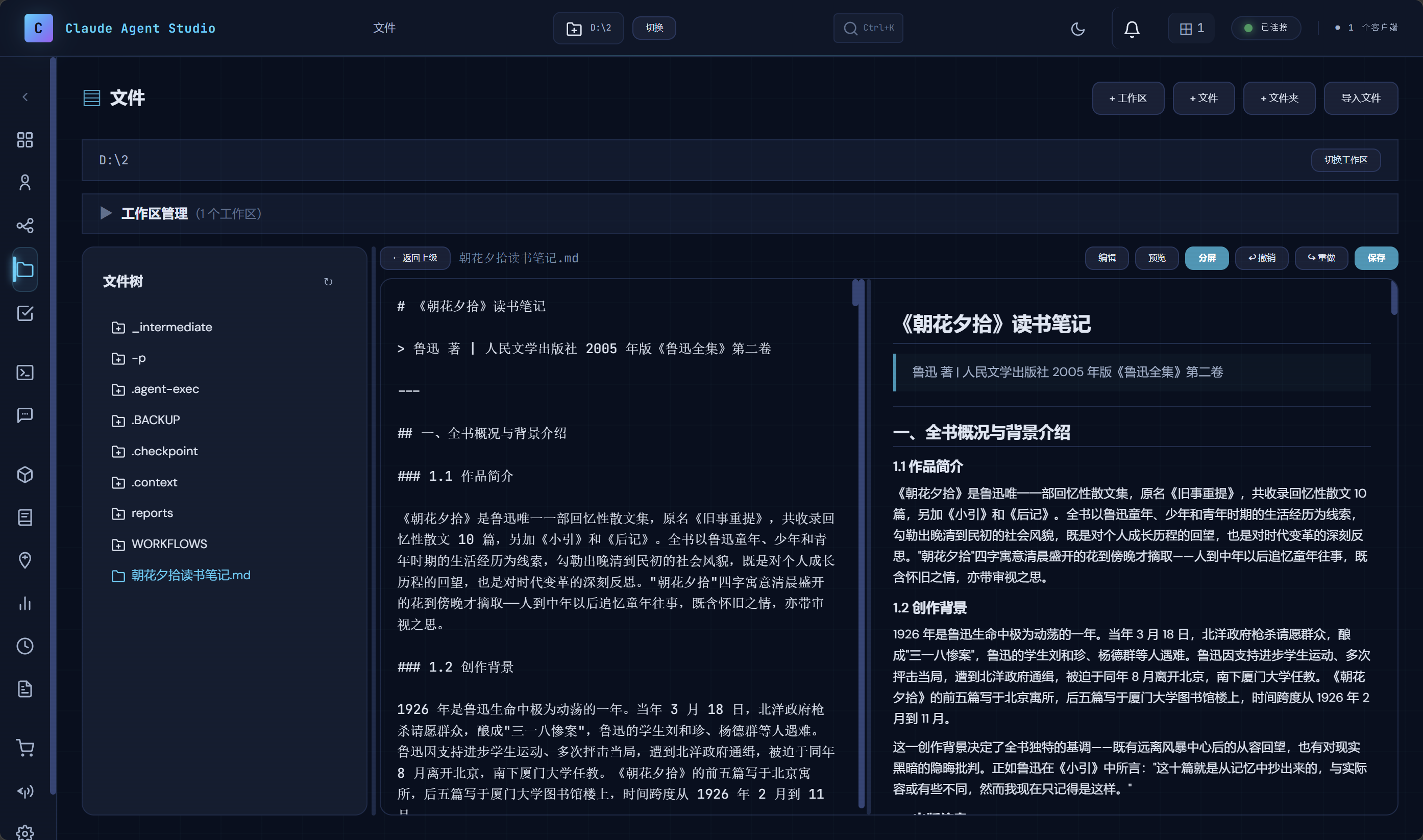Image resolution: width=1423 pixels, height=840 pixels.
Task: Click the 已连接 connection status indicator
Action: pos(1266,28)
